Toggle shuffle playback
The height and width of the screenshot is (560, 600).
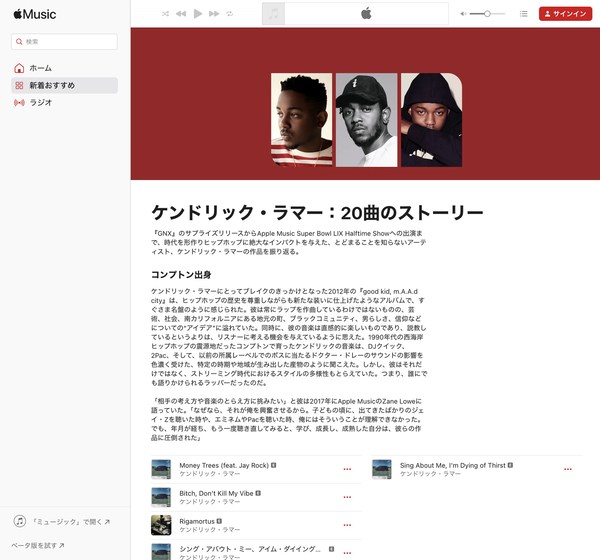[x=165, y=14]
